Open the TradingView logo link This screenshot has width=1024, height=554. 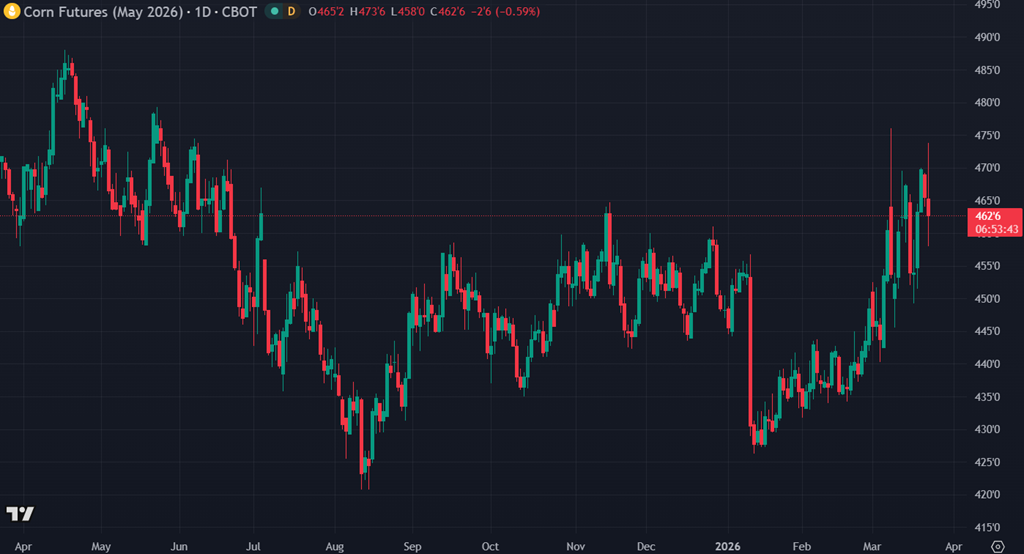tap(20, 513)
